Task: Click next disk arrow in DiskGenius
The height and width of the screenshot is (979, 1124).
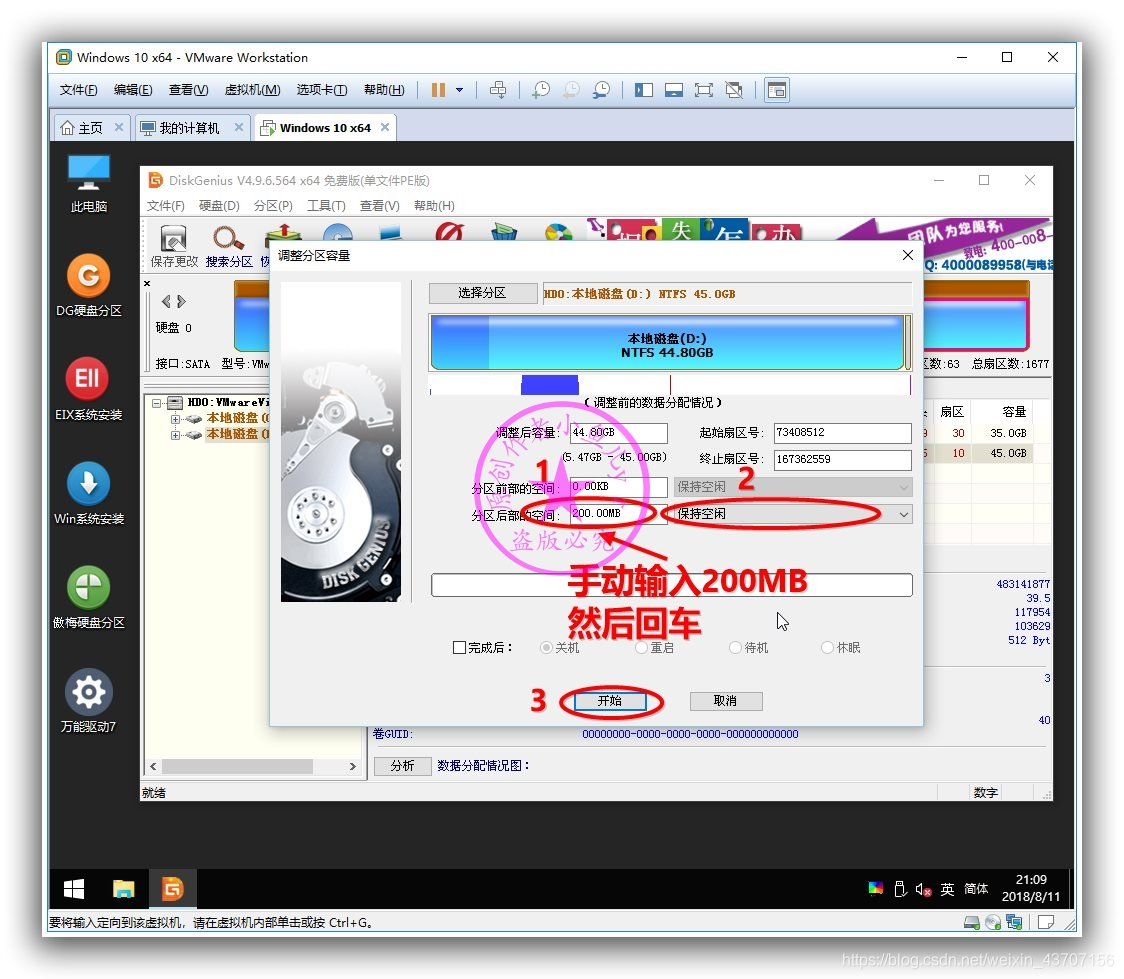Action: point(181,301)
